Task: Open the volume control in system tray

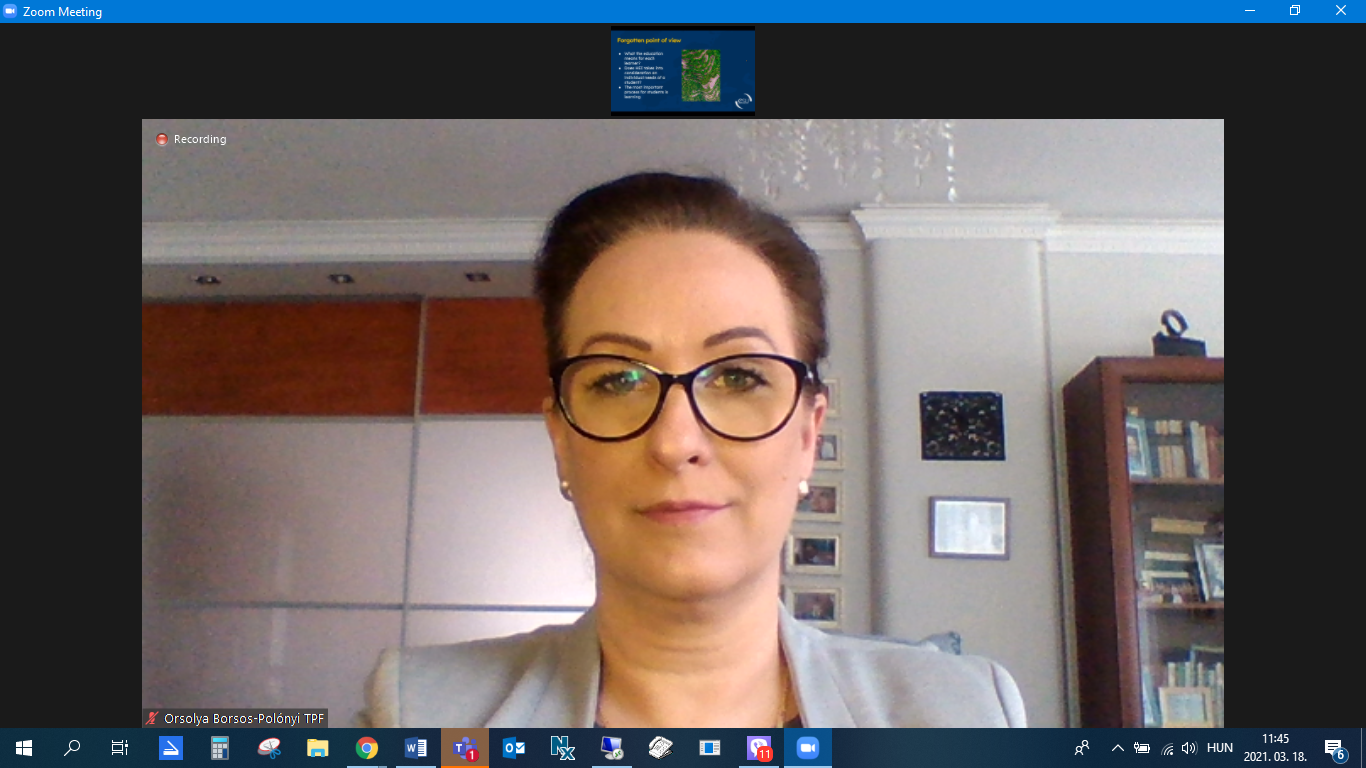Action: [x=1189, y=747]
